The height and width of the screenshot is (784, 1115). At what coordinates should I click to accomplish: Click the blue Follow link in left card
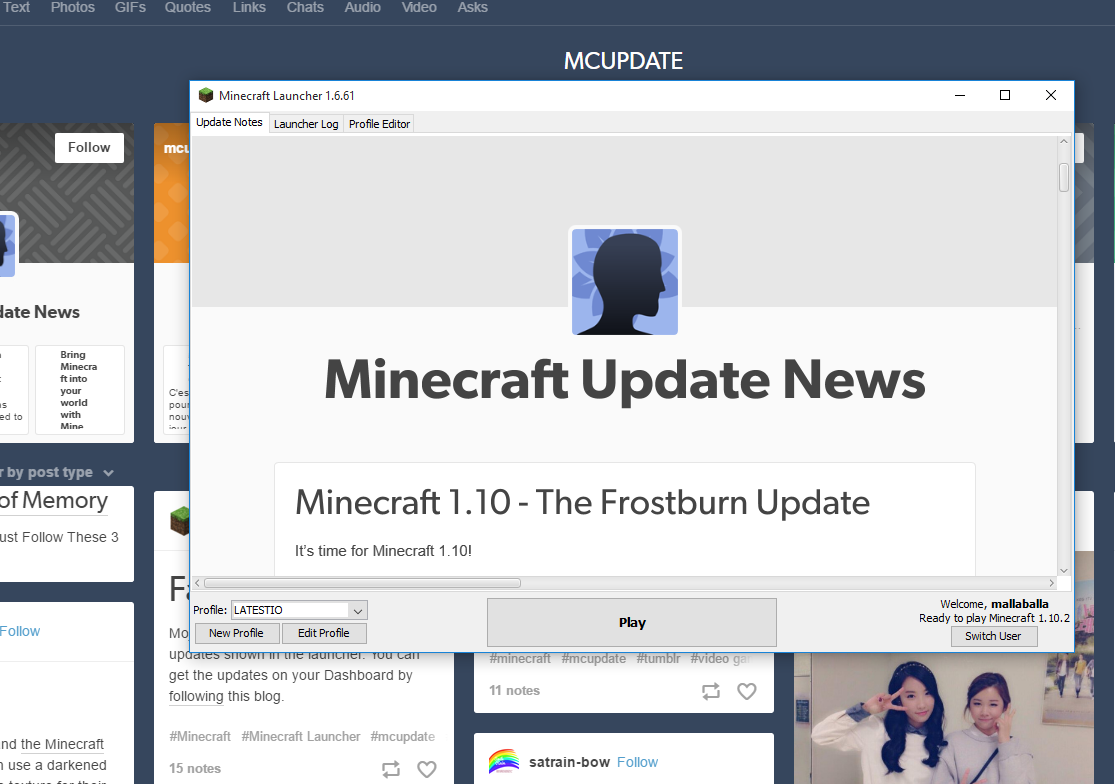(20, 631)
